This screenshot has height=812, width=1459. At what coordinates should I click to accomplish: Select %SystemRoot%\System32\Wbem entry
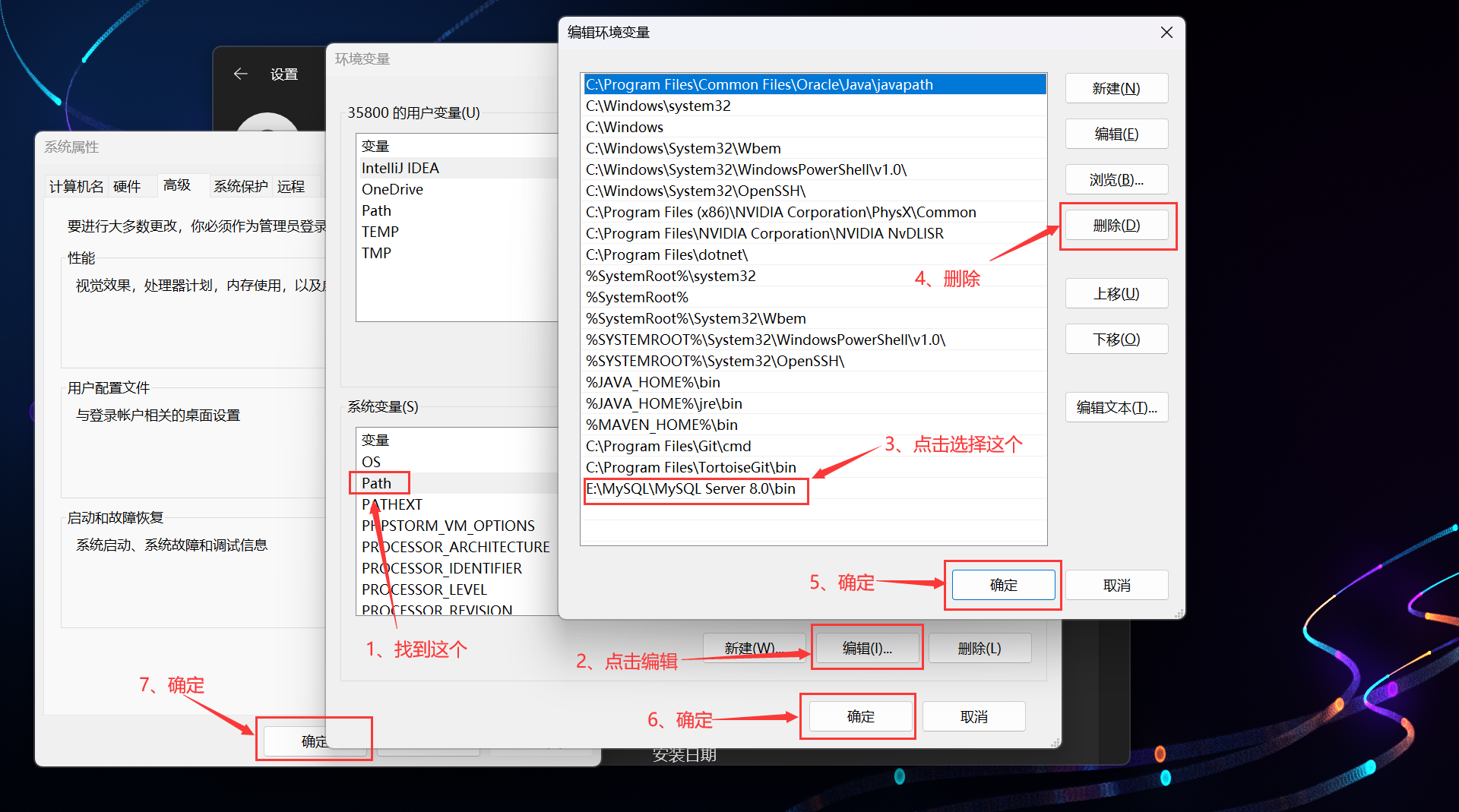[814, 318]
